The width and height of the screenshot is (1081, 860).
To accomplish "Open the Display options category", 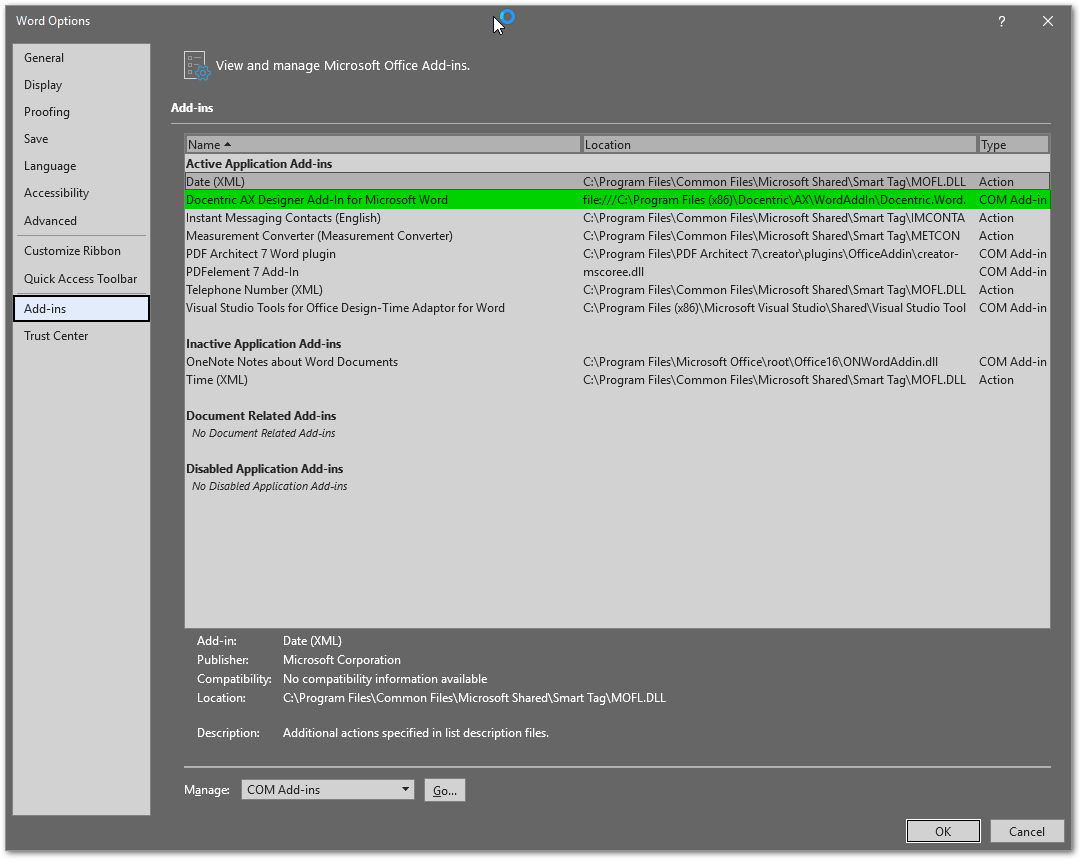I will (81, 85).
